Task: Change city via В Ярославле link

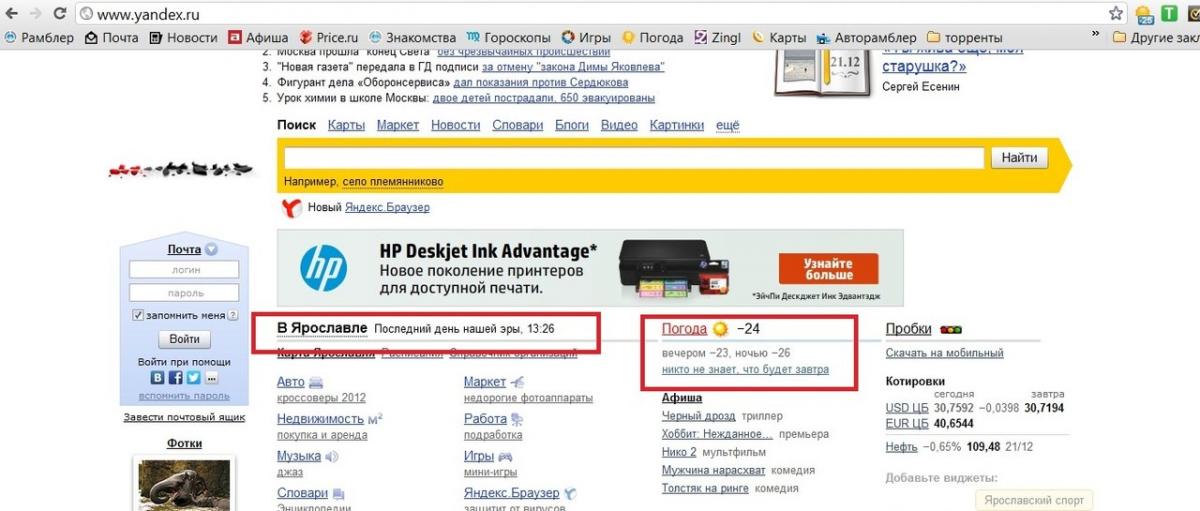Action: click(322, 328)
